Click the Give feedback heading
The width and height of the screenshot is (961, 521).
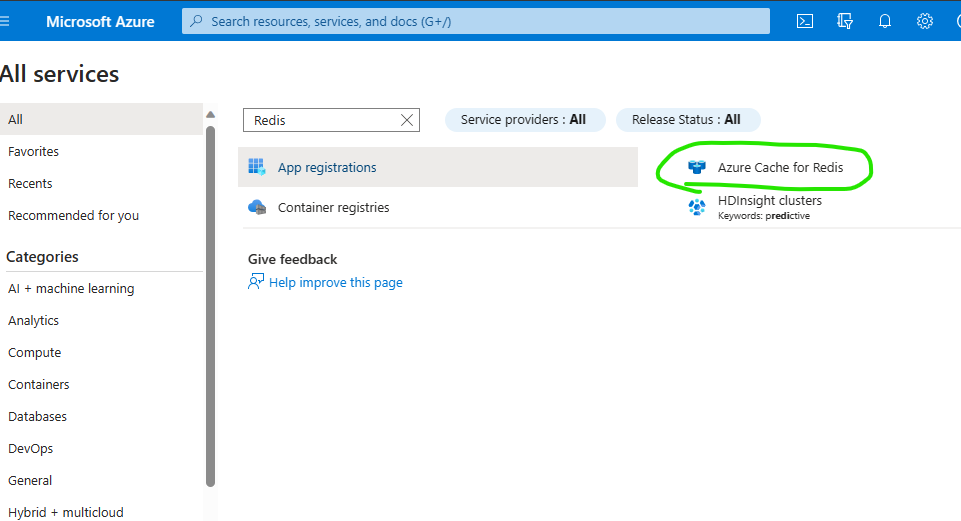[x=292, y=259]
